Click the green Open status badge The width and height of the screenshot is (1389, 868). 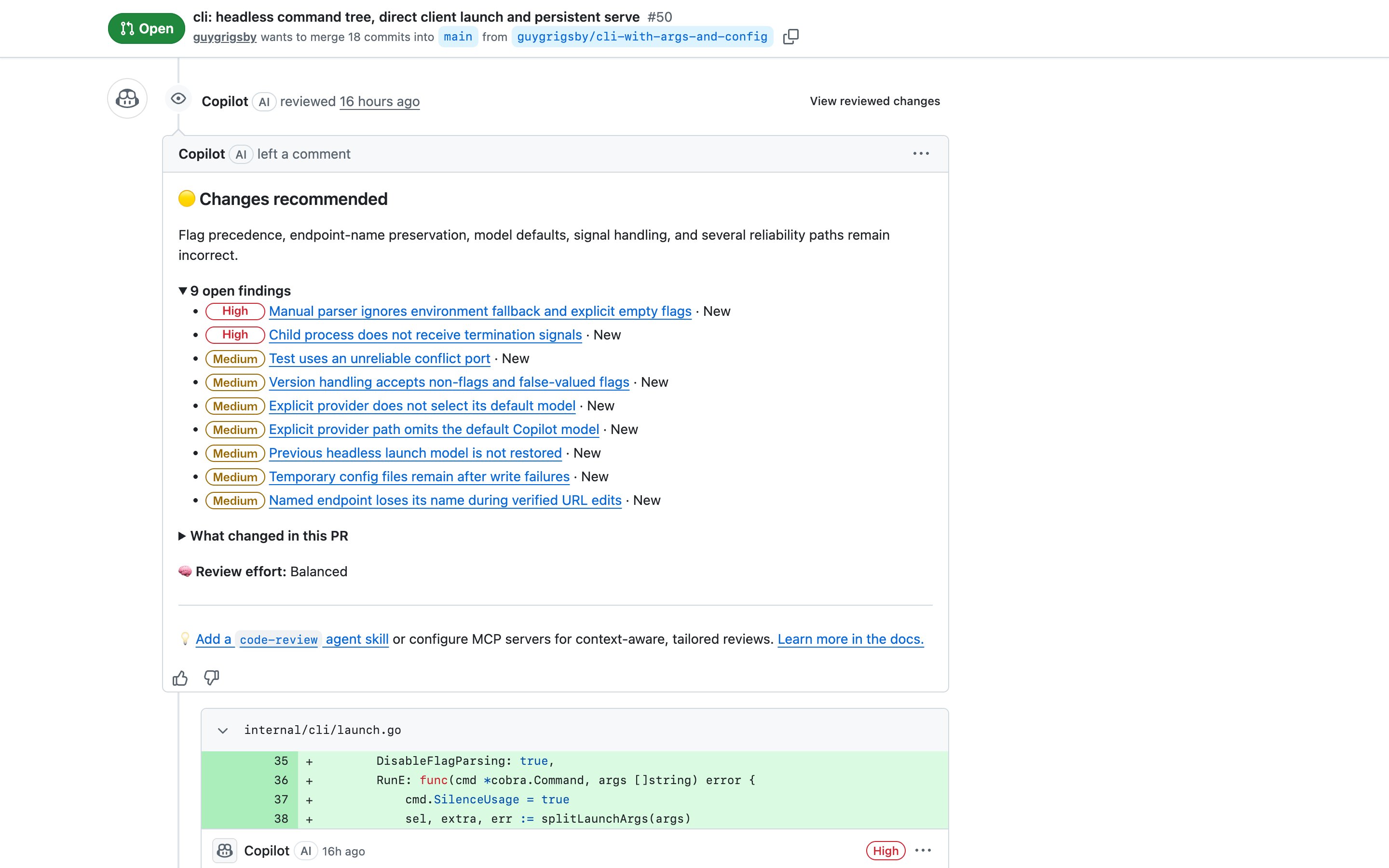tap(146, 29)
